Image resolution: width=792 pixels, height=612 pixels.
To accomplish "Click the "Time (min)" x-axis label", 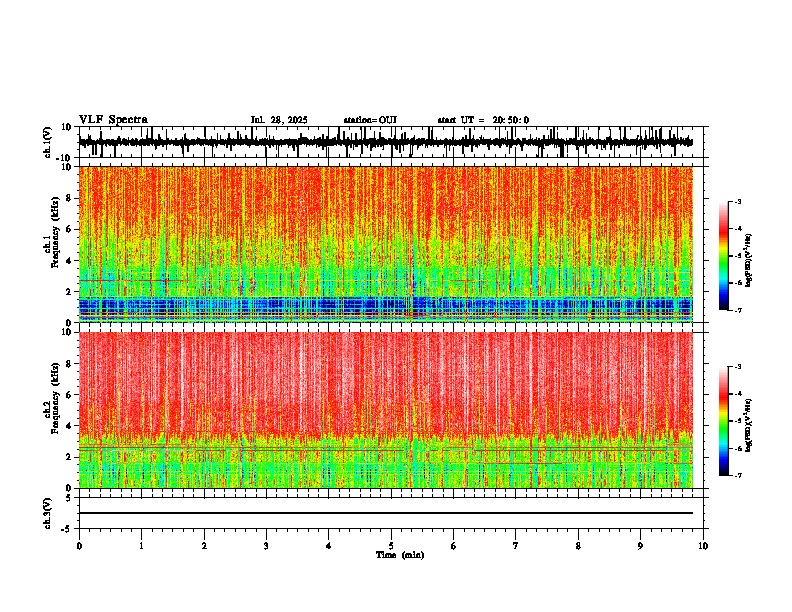I will tap(400, 555).
